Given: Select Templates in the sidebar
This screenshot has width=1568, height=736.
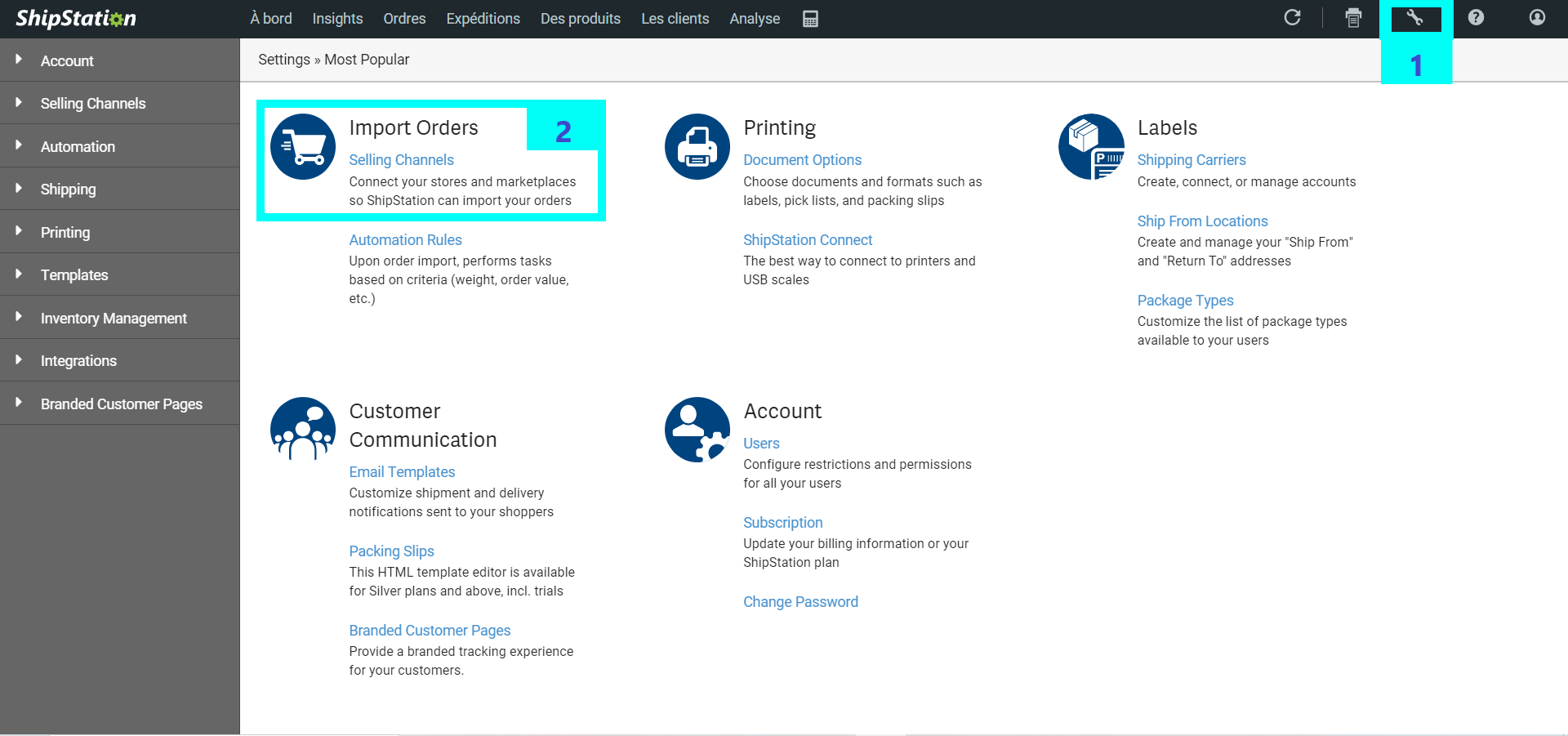Looking at the screenshot, I should tap(119, 274).
